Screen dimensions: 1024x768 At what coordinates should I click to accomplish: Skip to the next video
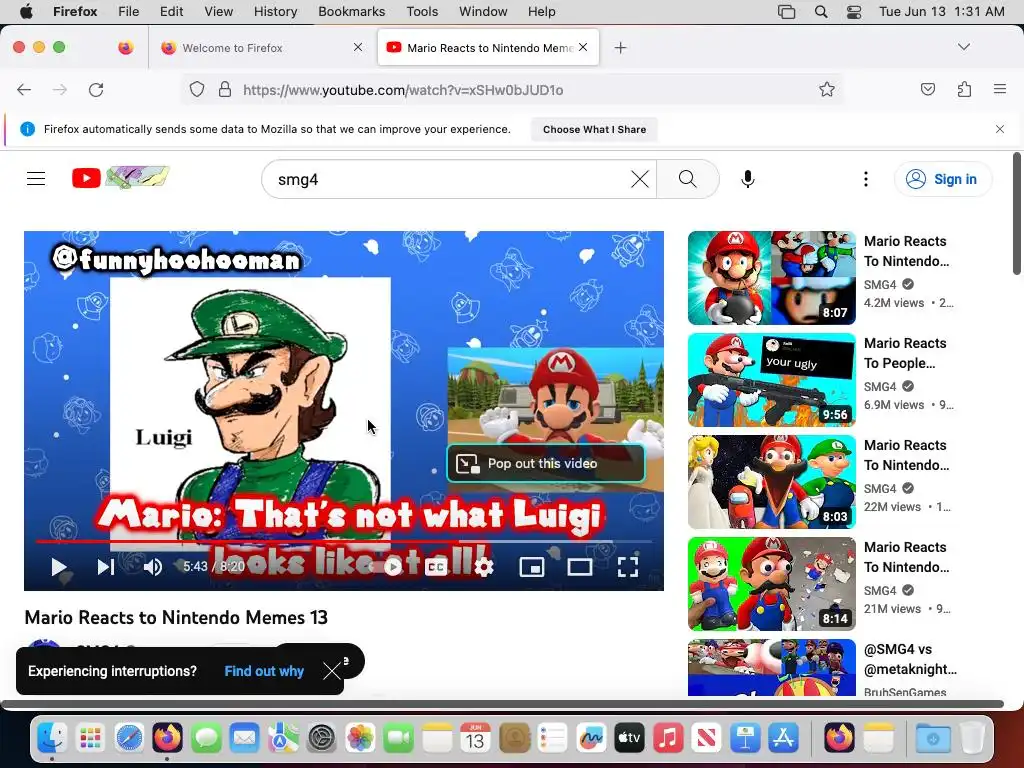tap(106, 567)
